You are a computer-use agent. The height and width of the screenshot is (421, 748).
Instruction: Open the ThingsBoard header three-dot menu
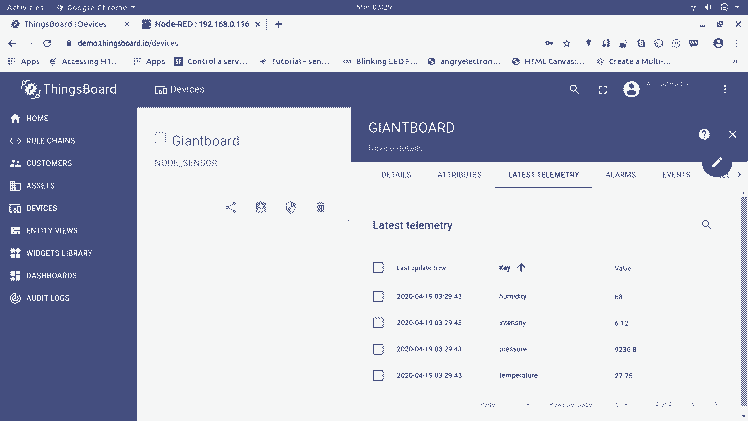[x=725, y=89]
